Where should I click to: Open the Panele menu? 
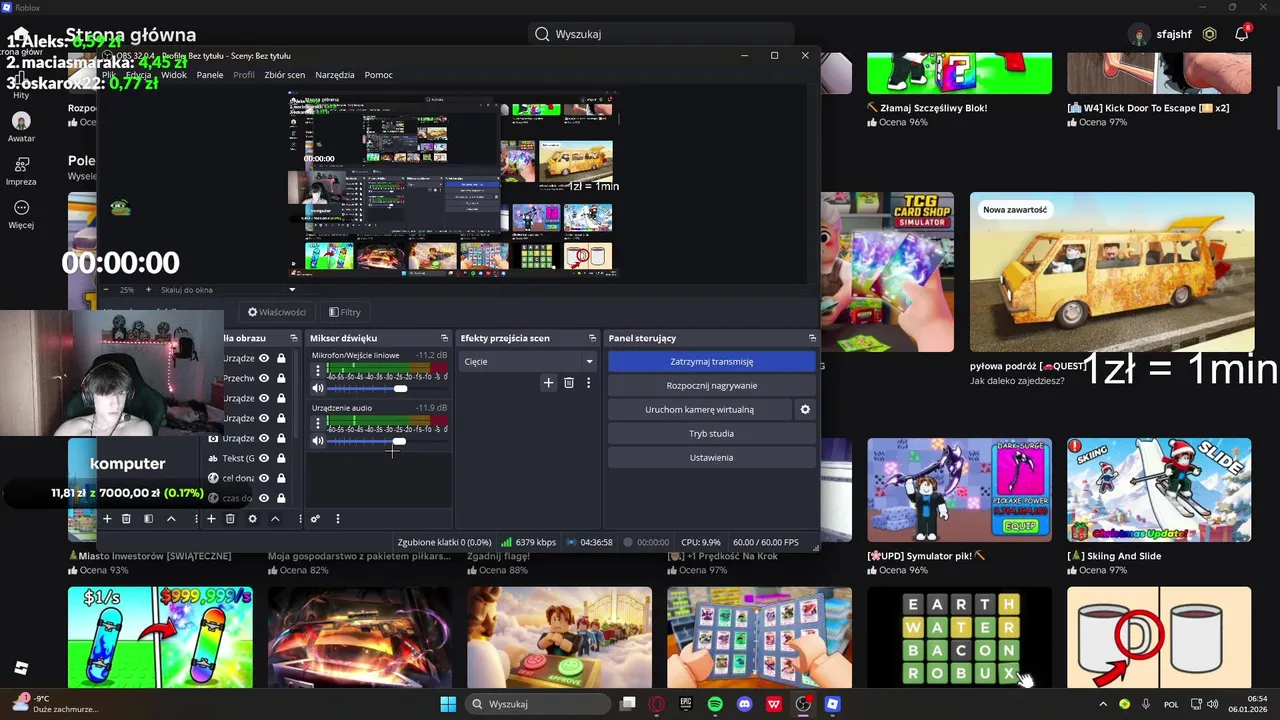pyautogui.click(x=210, y=75)
